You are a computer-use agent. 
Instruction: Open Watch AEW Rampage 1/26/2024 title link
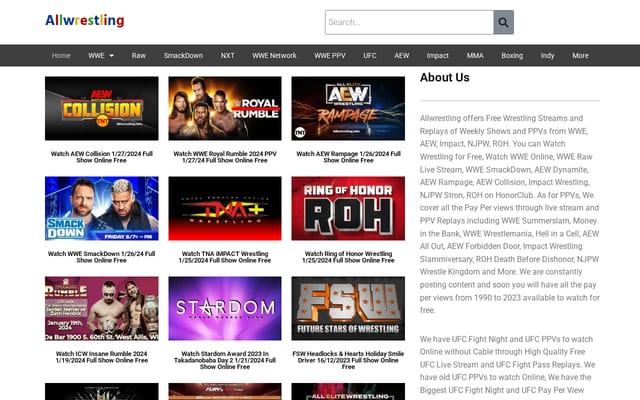pyautogui.click(x=348, y=157)
